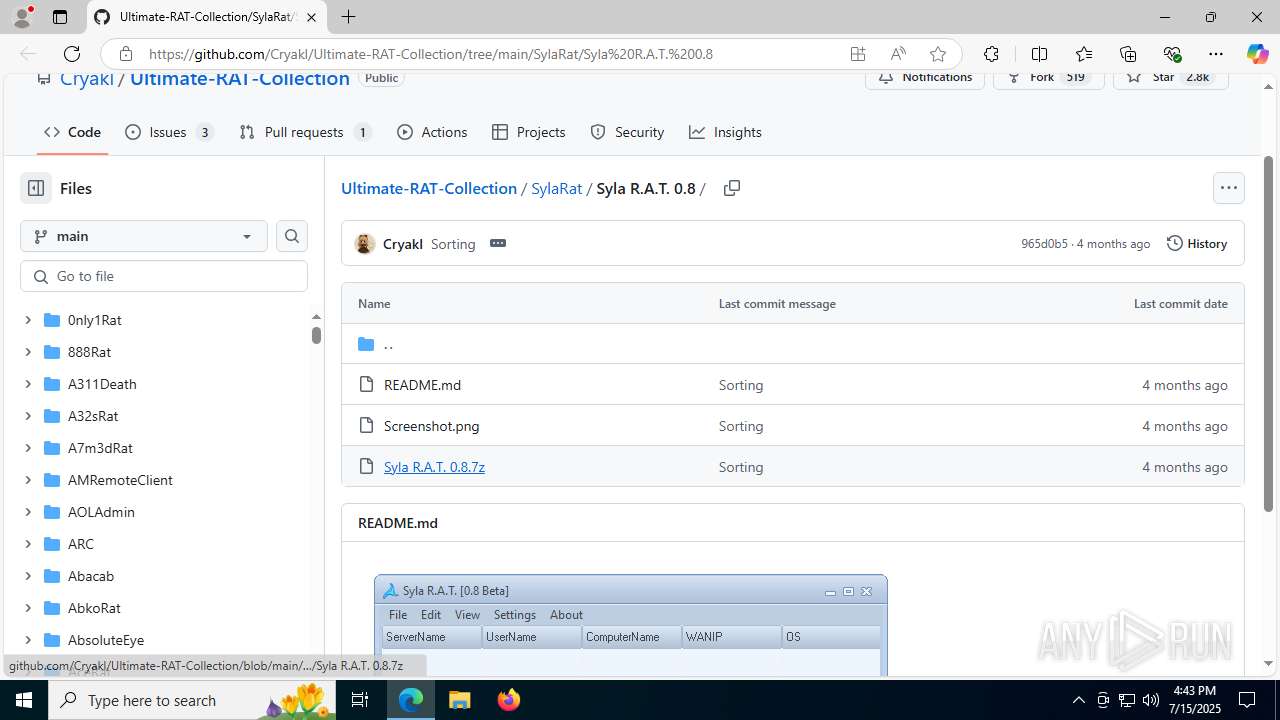The height and width of the screenshot is (720, 1280).
Task: Go to SylaRat breadcrumb folder
Action: pyautogui.click(x=556, y=188)
